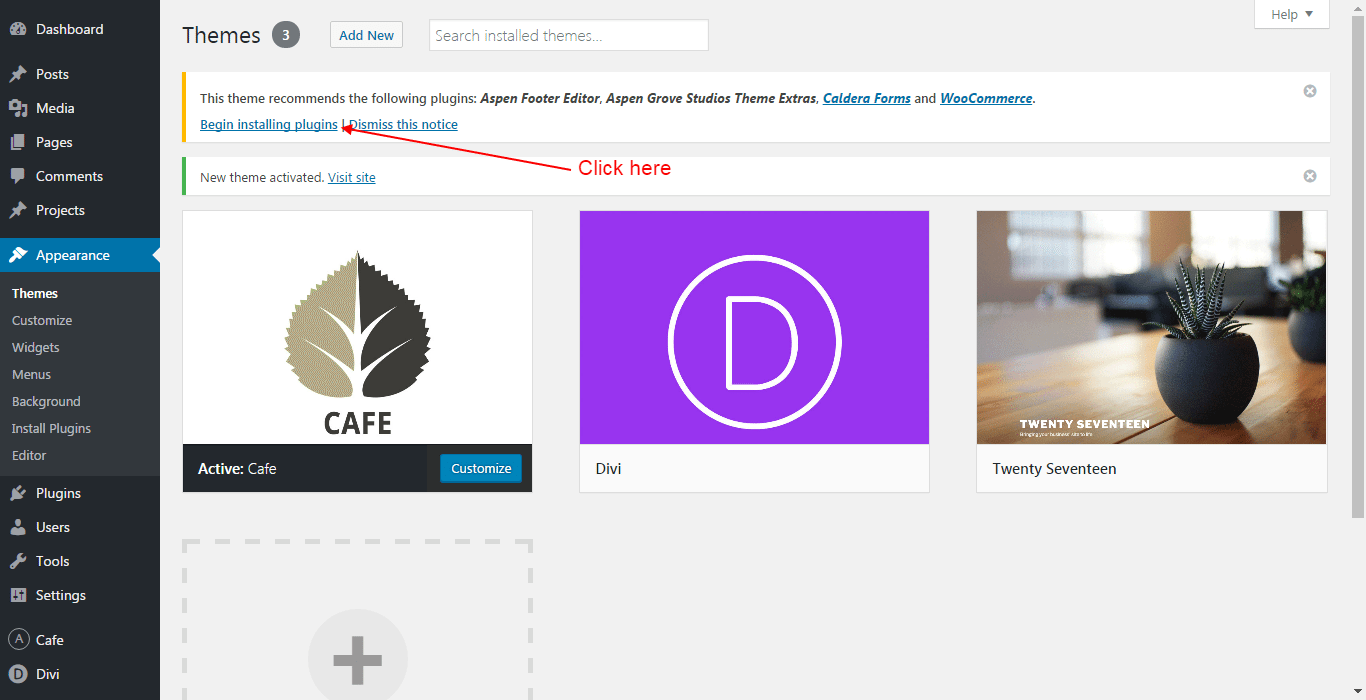Click the Twenty Seventeen theme name label

(x=1054, y=468)
